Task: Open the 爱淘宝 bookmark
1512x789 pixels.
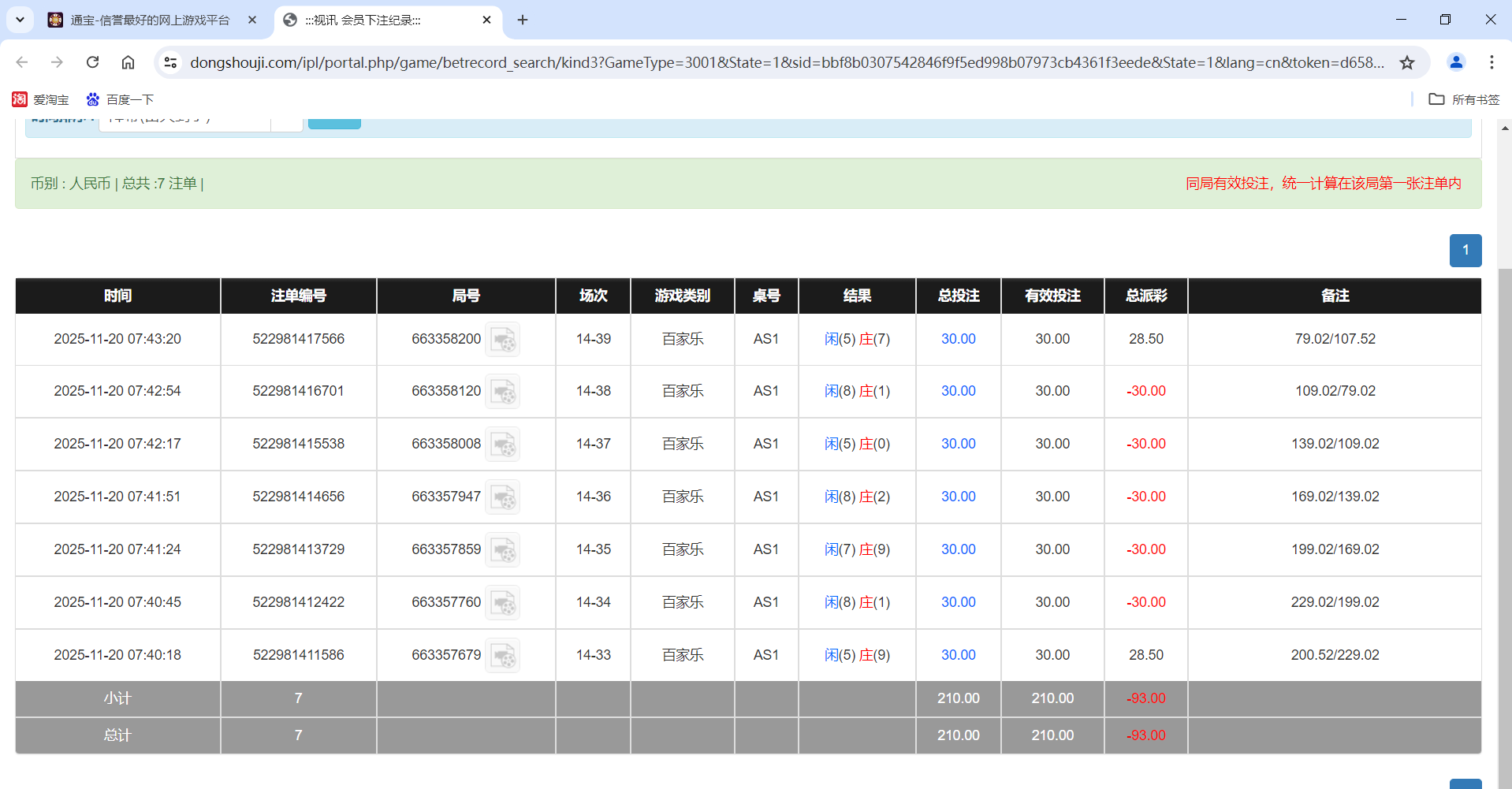Action: click(41, 99)
